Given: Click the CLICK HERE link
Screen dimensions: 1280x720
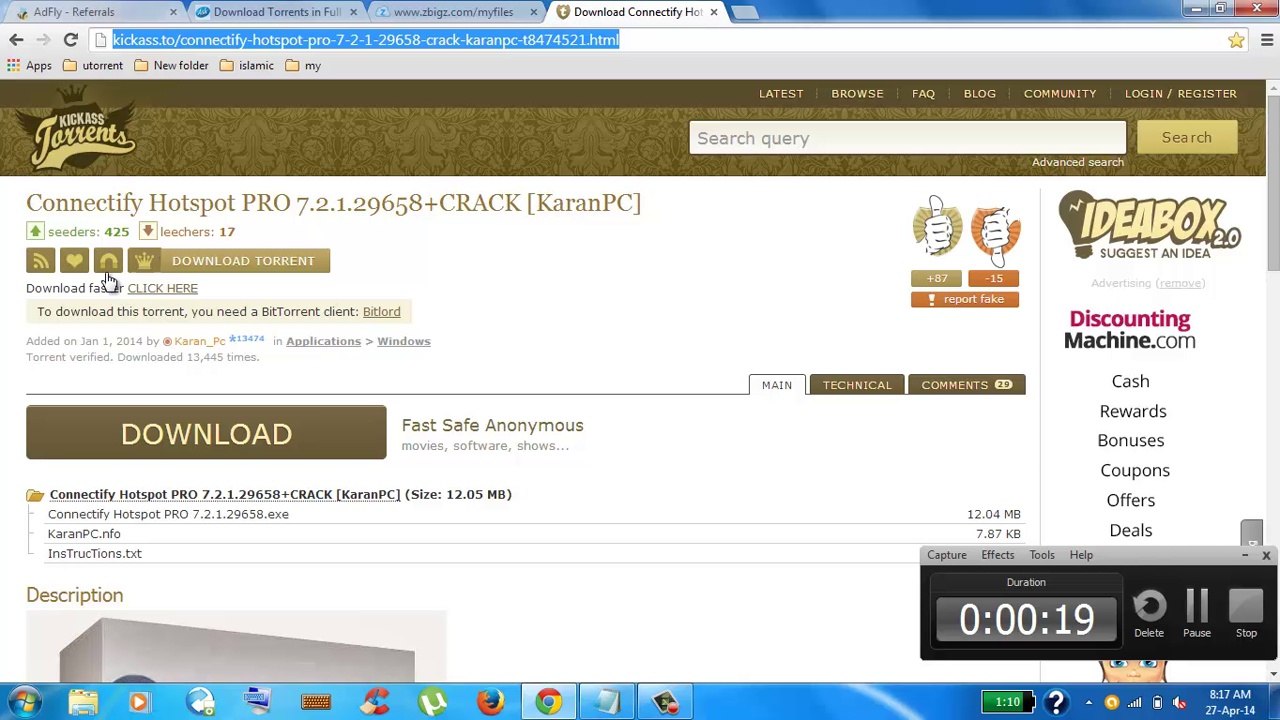Looking at the screenshot, I should (x=162, y=288).
